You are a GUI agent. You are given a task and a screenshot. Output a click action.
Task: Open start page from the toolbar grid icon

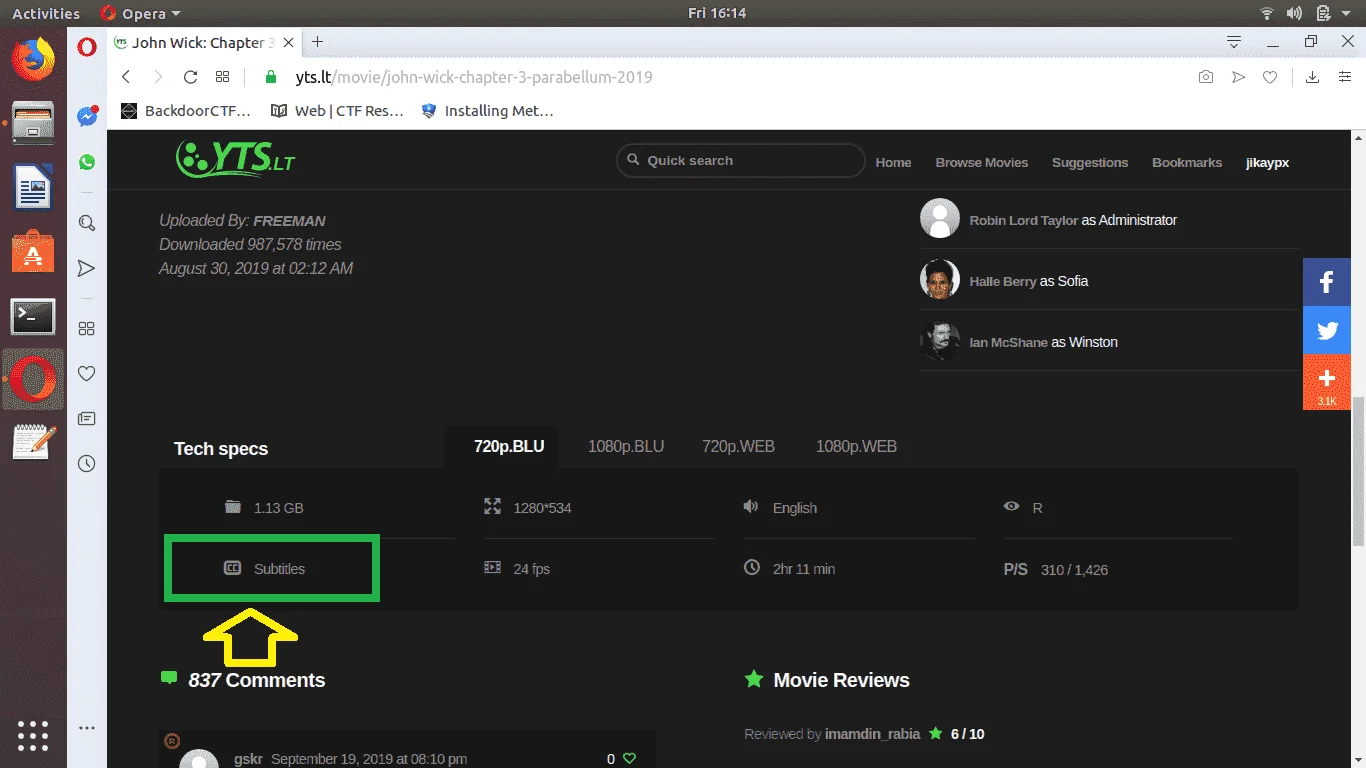pos(222,77)
